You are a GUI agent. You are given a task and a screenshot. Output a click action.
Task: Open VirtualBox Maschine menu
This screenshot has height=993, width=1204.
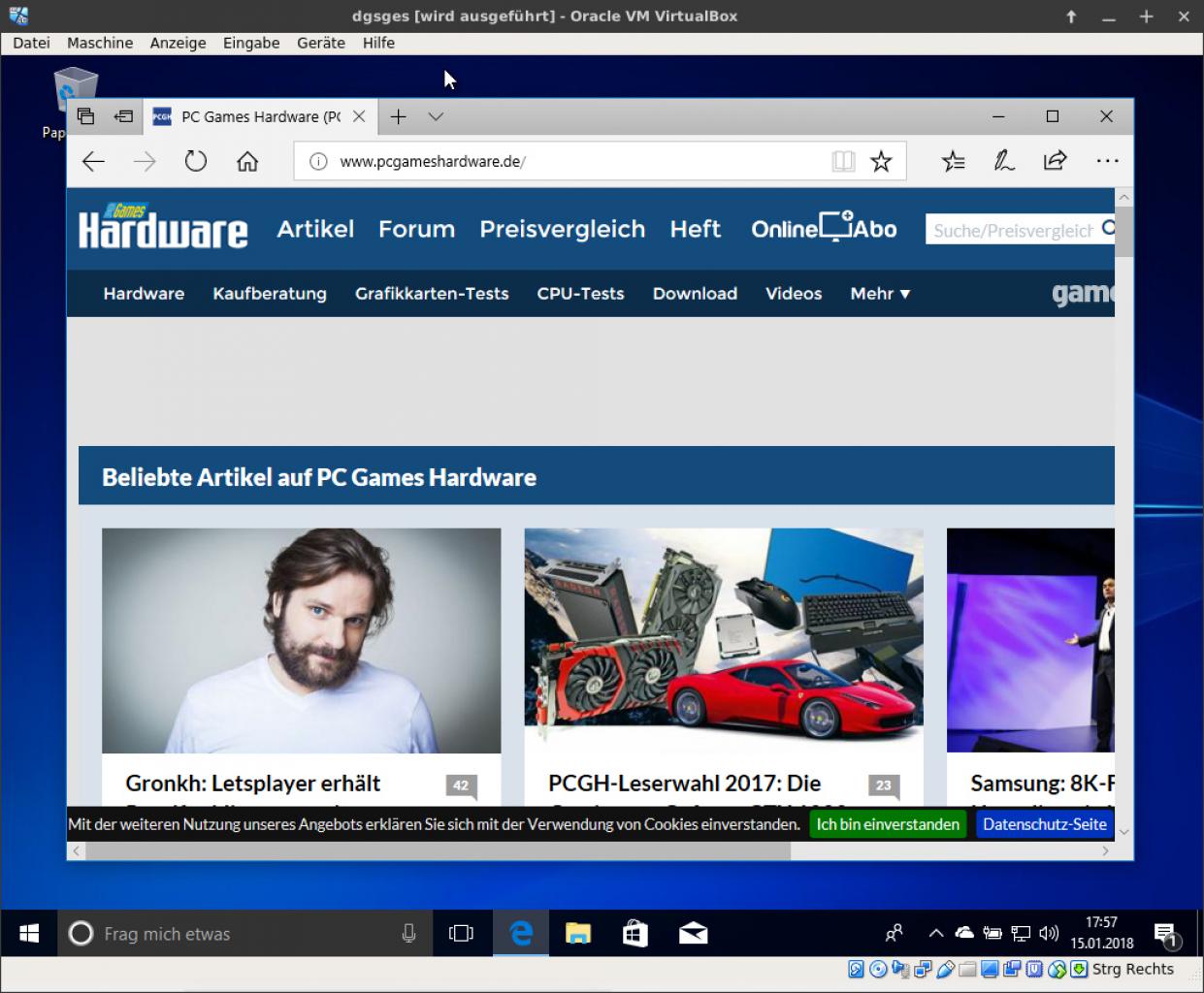[100, 43]
